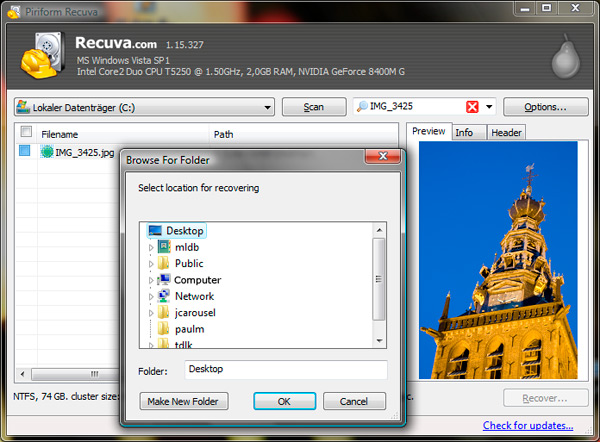Click the Folder text field showing Desktop
The image size is (600, 442).
click(x=286, y=369)
